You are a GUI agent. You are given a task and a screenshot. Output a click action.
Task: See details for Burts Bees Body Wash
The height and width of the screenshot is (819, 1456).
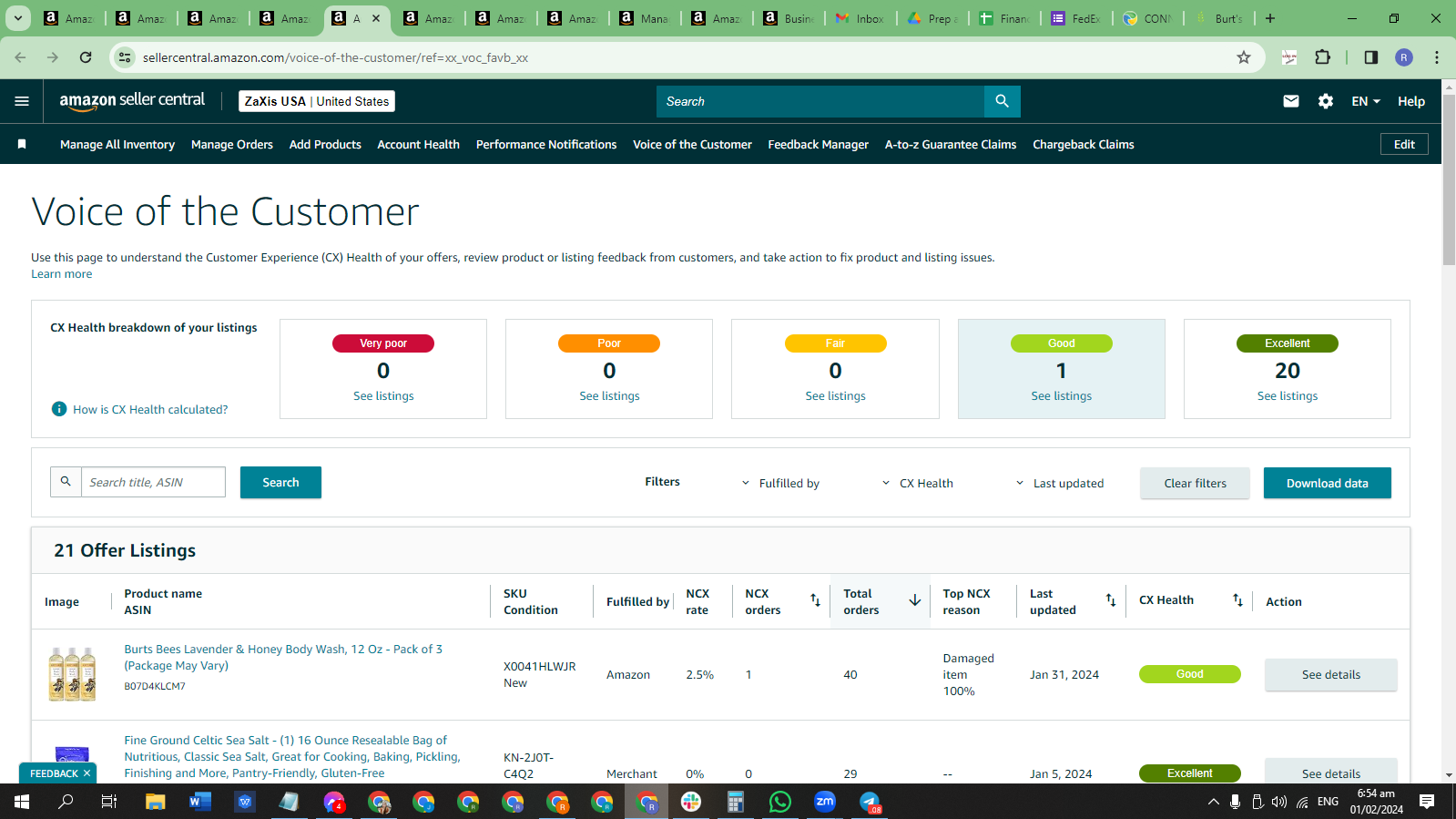1331,674
